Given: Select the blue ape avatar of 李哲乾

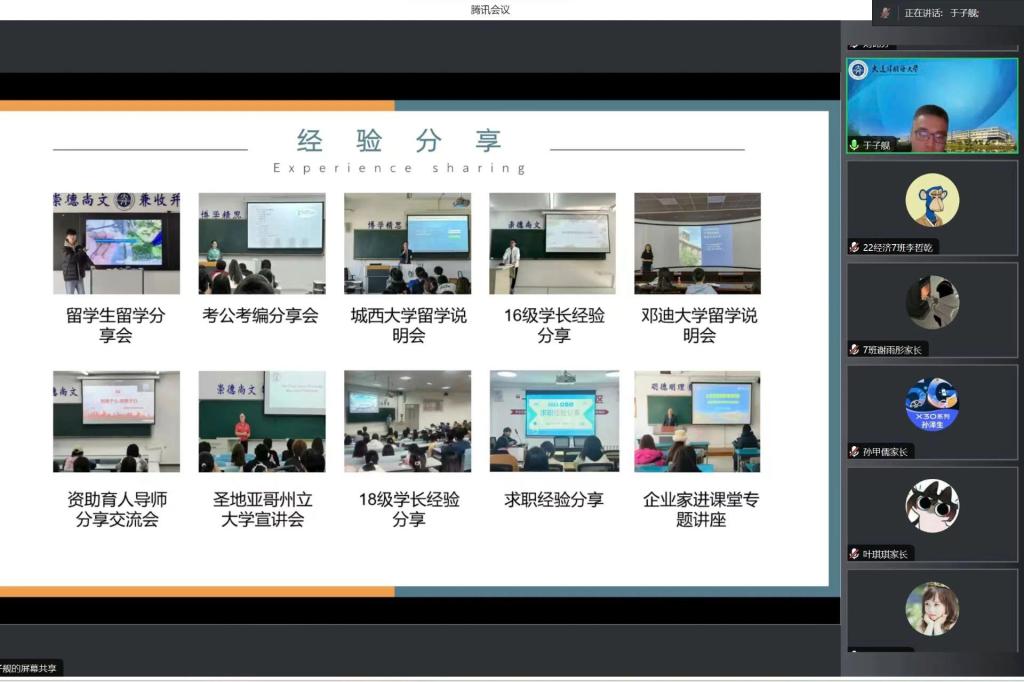Looking at the screenshot, I should pyautogui.click(x=932, y=200).
